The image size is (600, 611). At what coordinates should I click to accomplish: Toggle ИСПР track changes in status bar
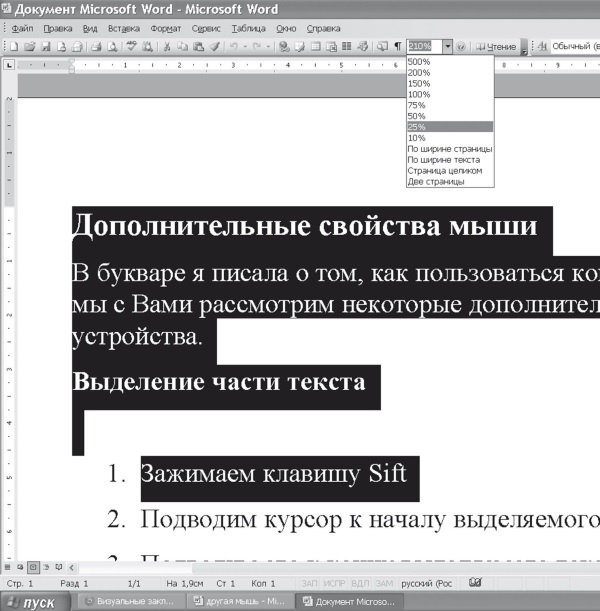(334, 583)
